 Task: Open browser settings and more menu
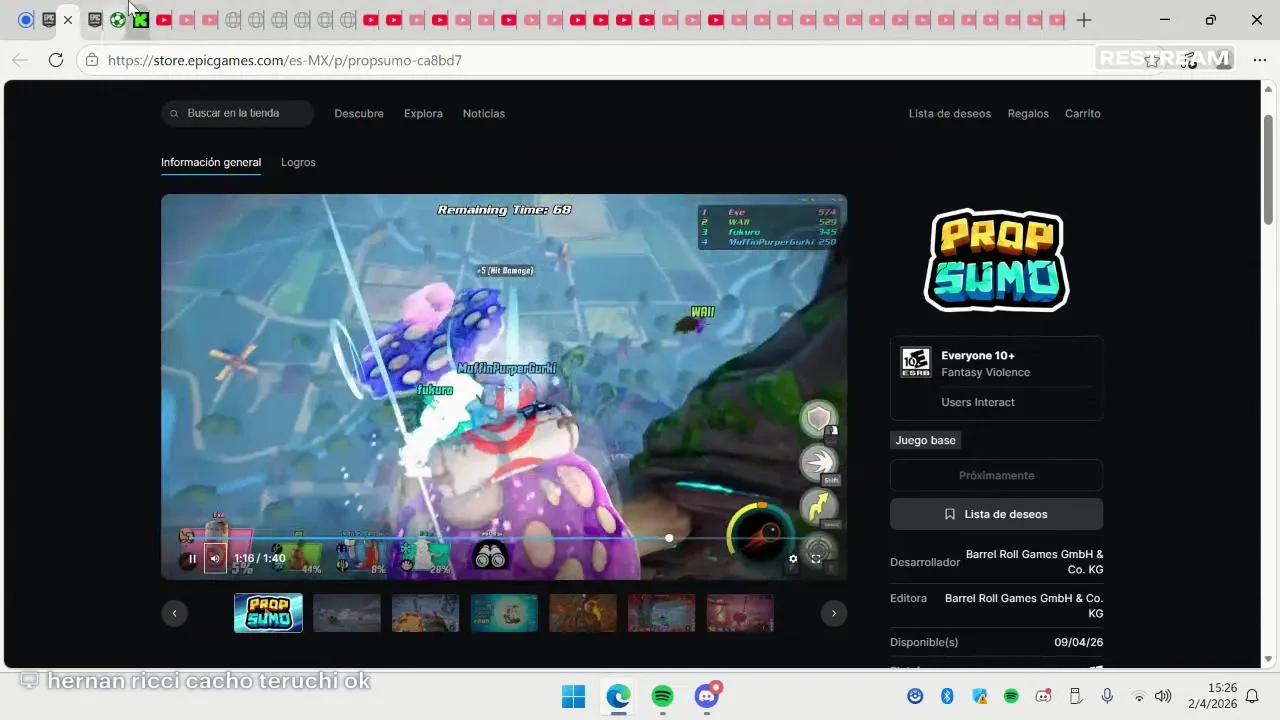point(1259,60)
